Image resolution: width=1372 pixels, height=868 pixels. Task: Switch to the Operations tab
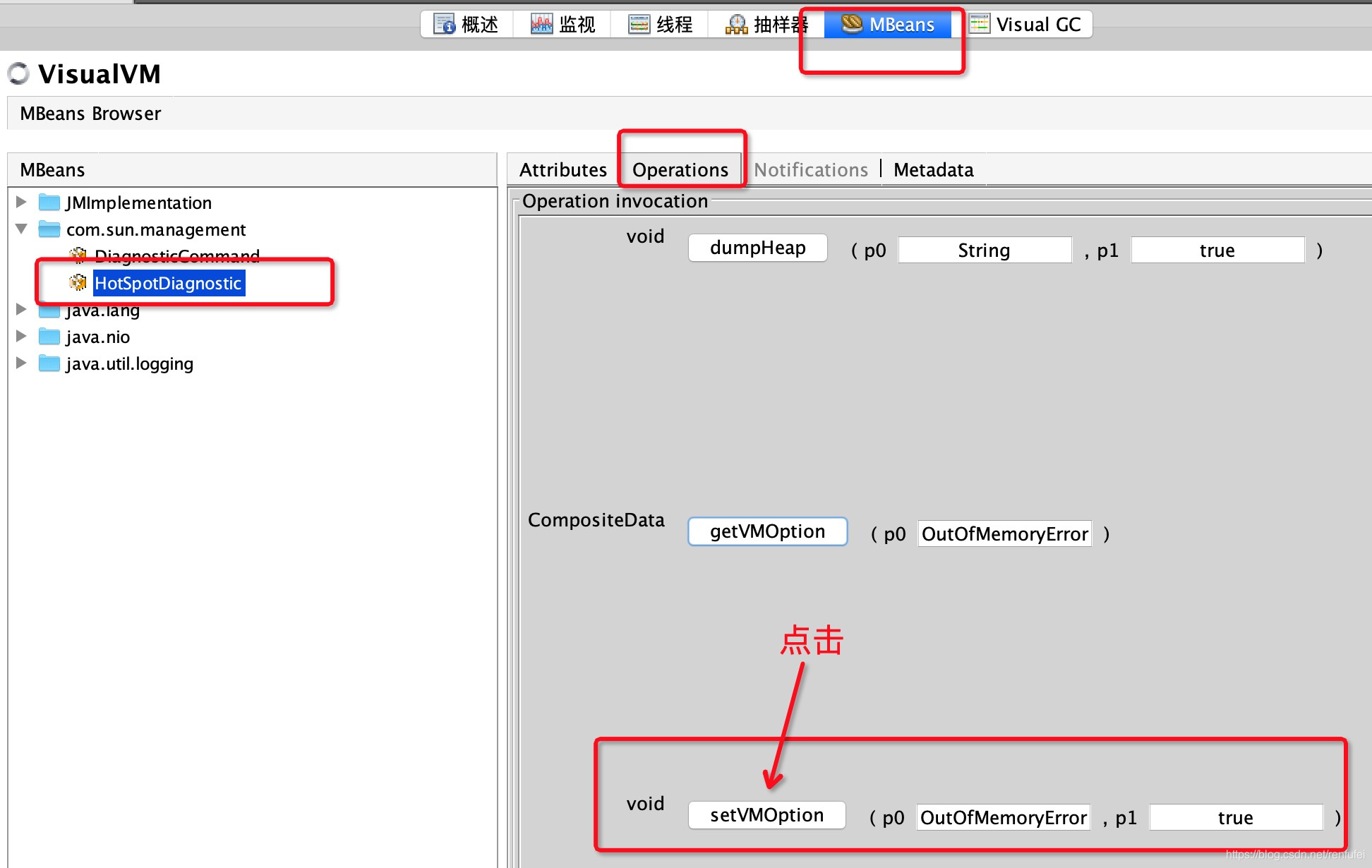[680, 170]
